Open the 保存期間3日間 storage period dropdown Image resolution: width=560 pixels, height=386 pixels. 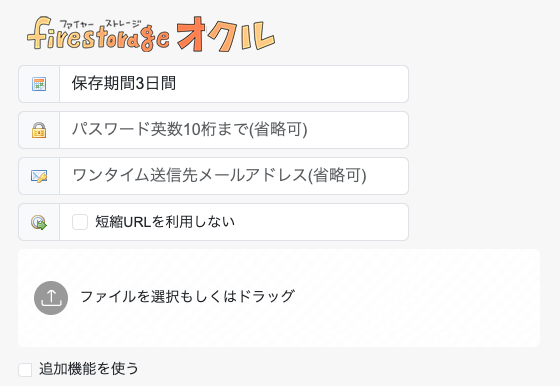234,84
